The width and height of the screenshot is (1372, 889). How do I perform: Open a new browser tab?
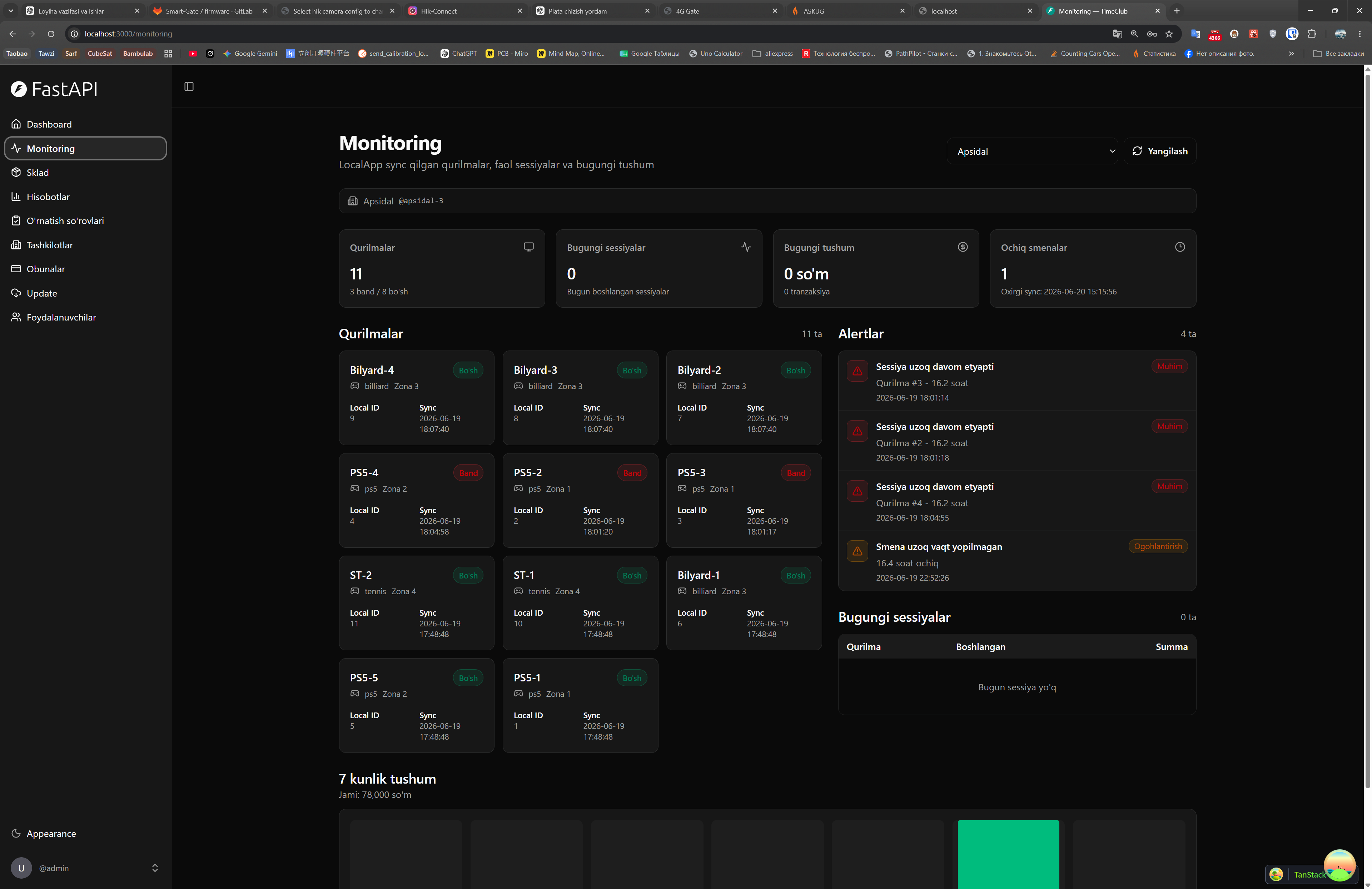1177,11
